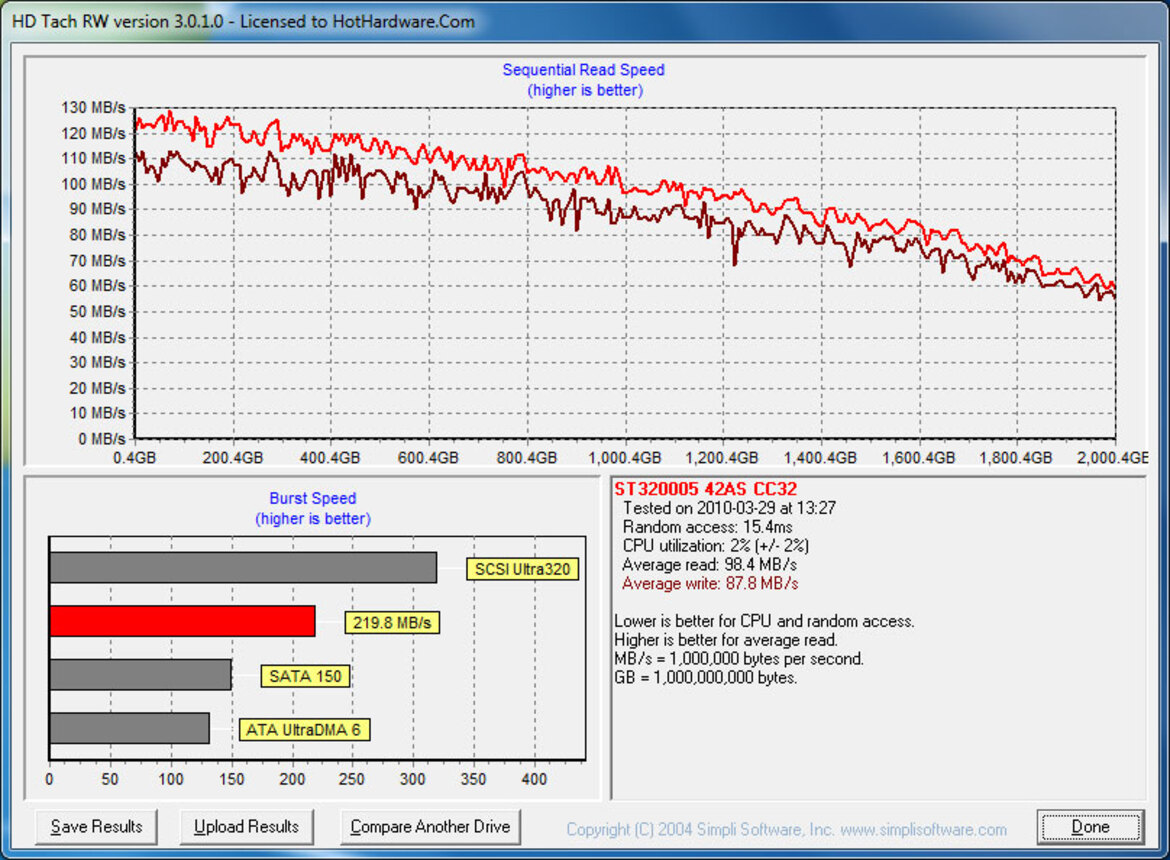Click the SATA 150 yellow label

305,677
